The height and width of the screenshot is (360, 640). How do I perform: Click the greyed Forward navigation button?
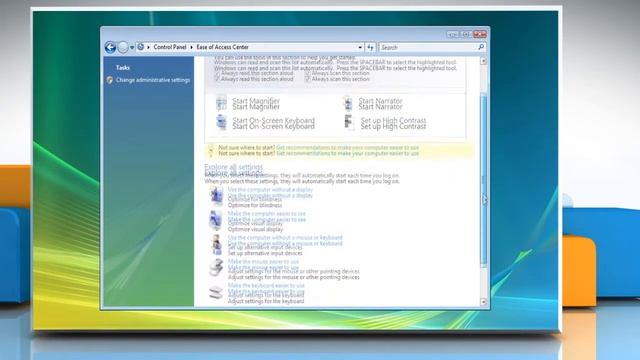pos(122,47)
